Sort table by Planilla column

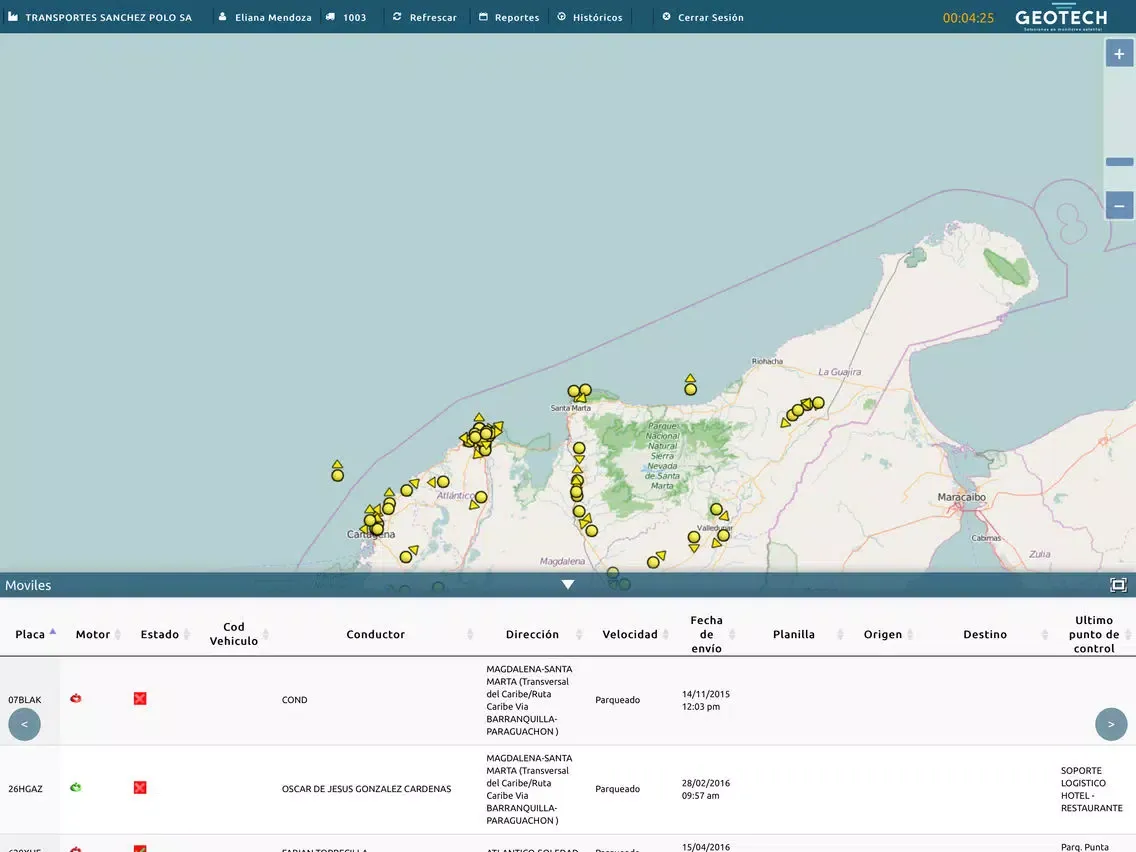(793, 634)
